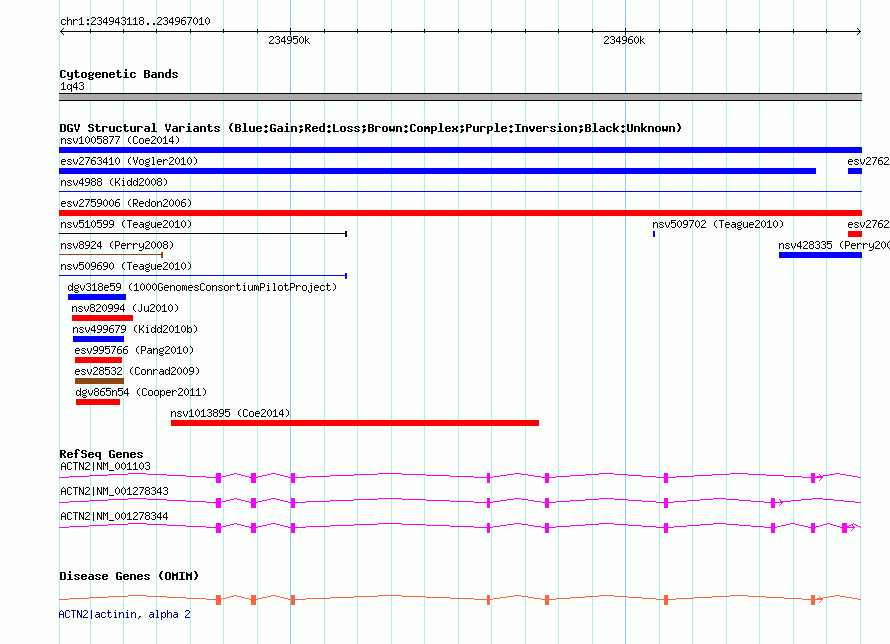Click the nsv510599 (Teague2010) black variant line
This screenshot has height=644, width=890.
coord(203,234)
